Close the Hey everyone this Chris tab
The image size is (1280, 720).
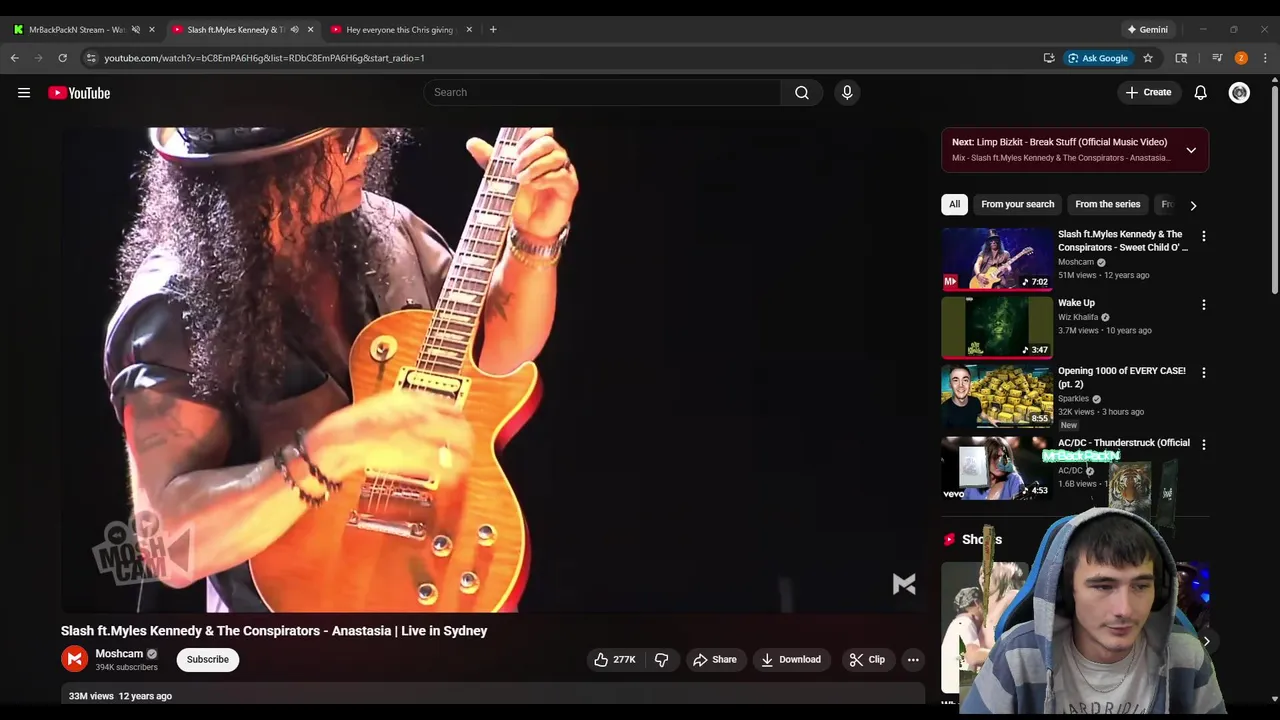[469, 30]
